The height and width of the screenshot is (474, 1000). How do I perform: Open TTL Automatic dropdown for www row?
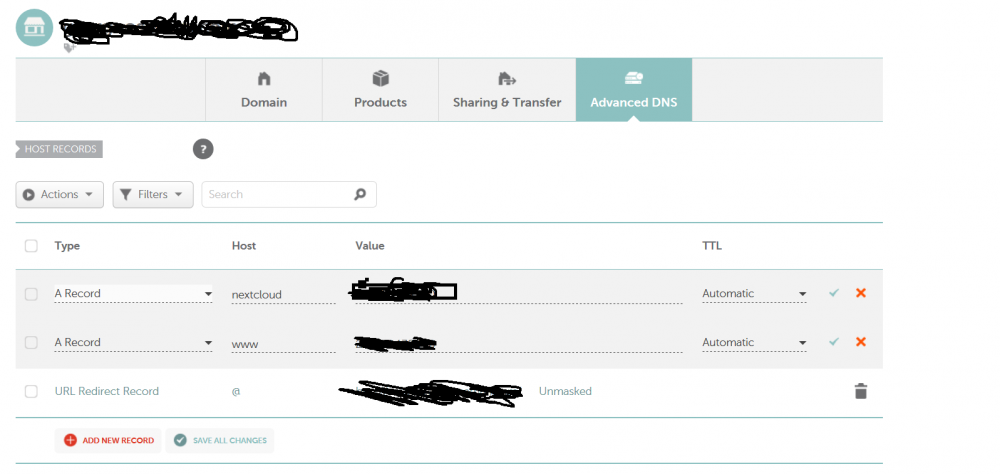coord(754,343)
